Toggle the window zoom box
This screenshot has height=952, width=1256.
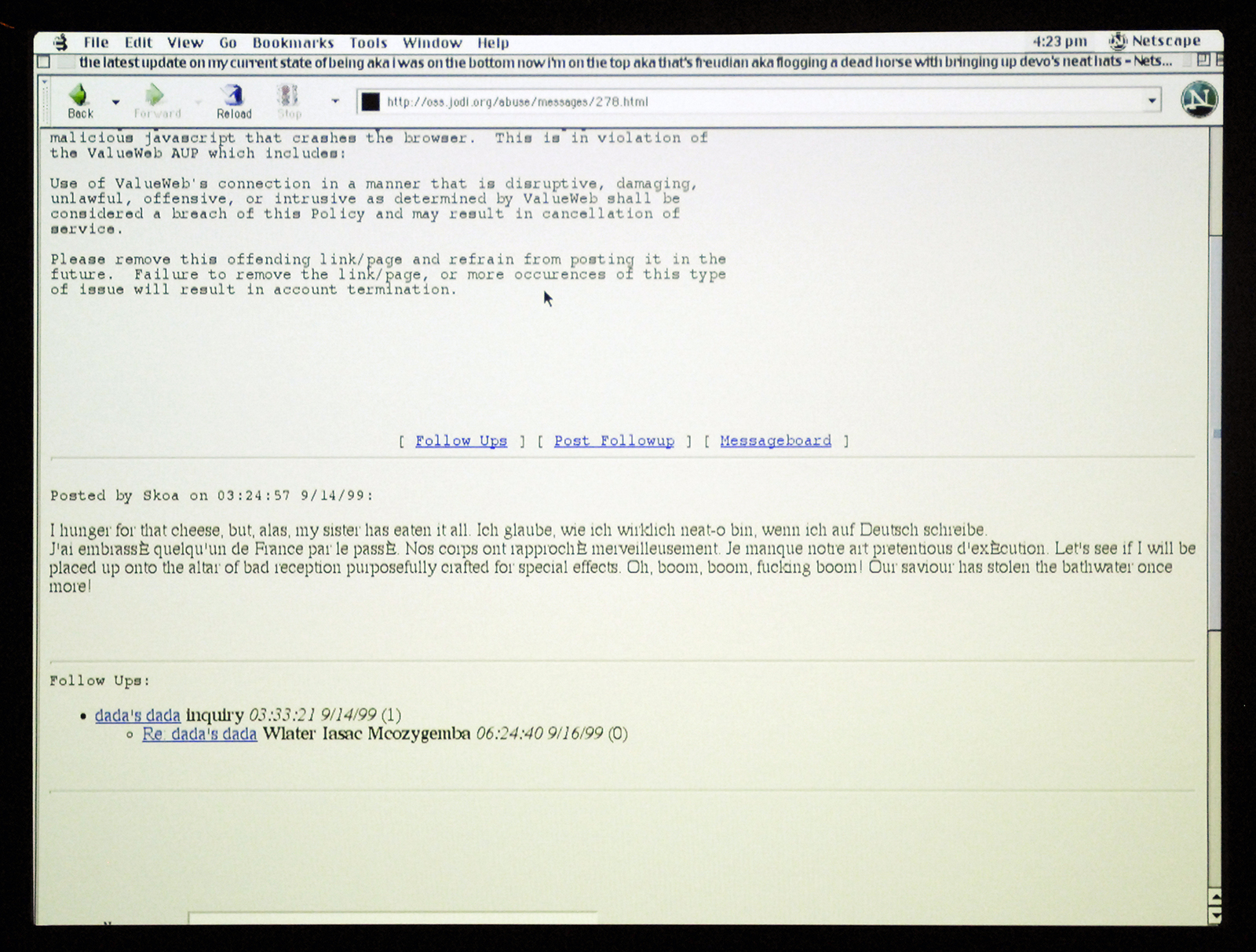point(1203,60)
